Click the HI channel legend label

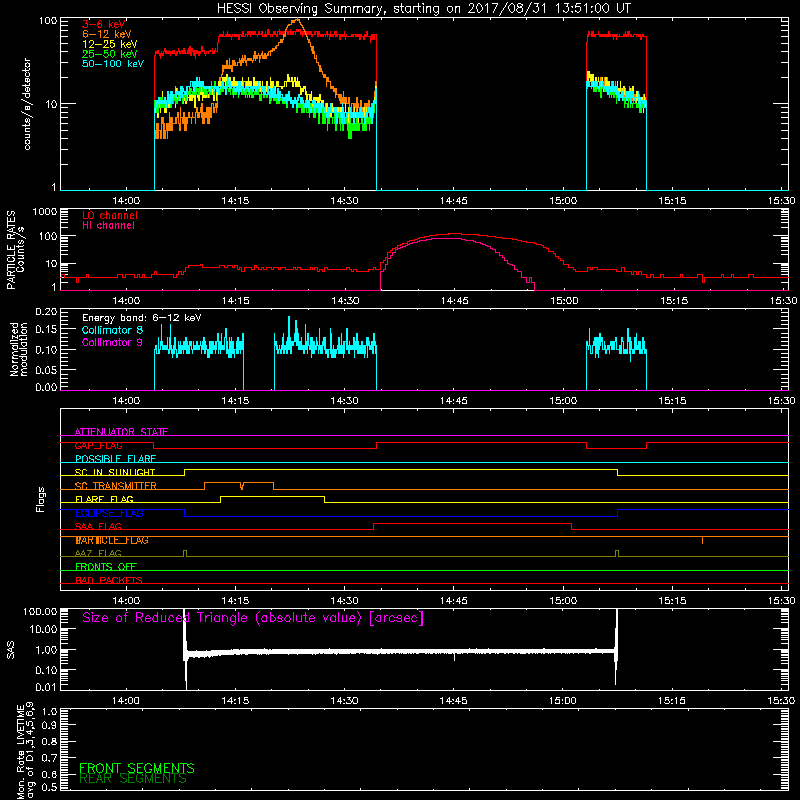(x=108, y=226)
